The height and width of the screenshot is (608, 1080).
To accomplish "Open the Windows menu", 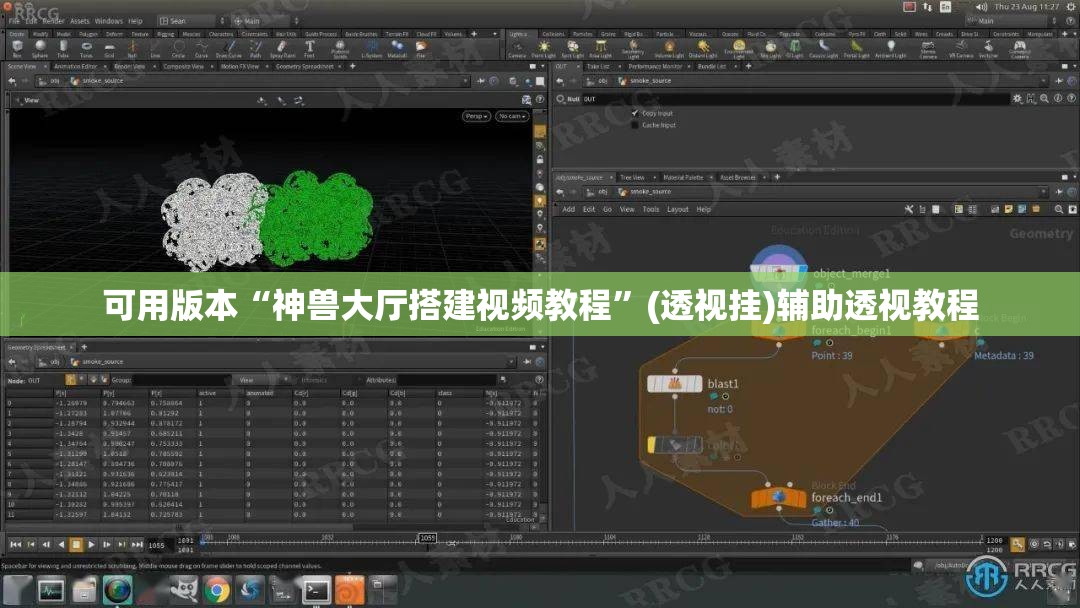I will (x=109, y=21).
